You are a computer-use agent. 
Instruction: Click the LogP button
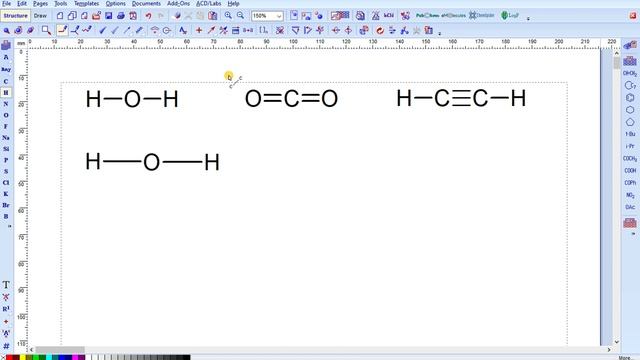point(510,16)
